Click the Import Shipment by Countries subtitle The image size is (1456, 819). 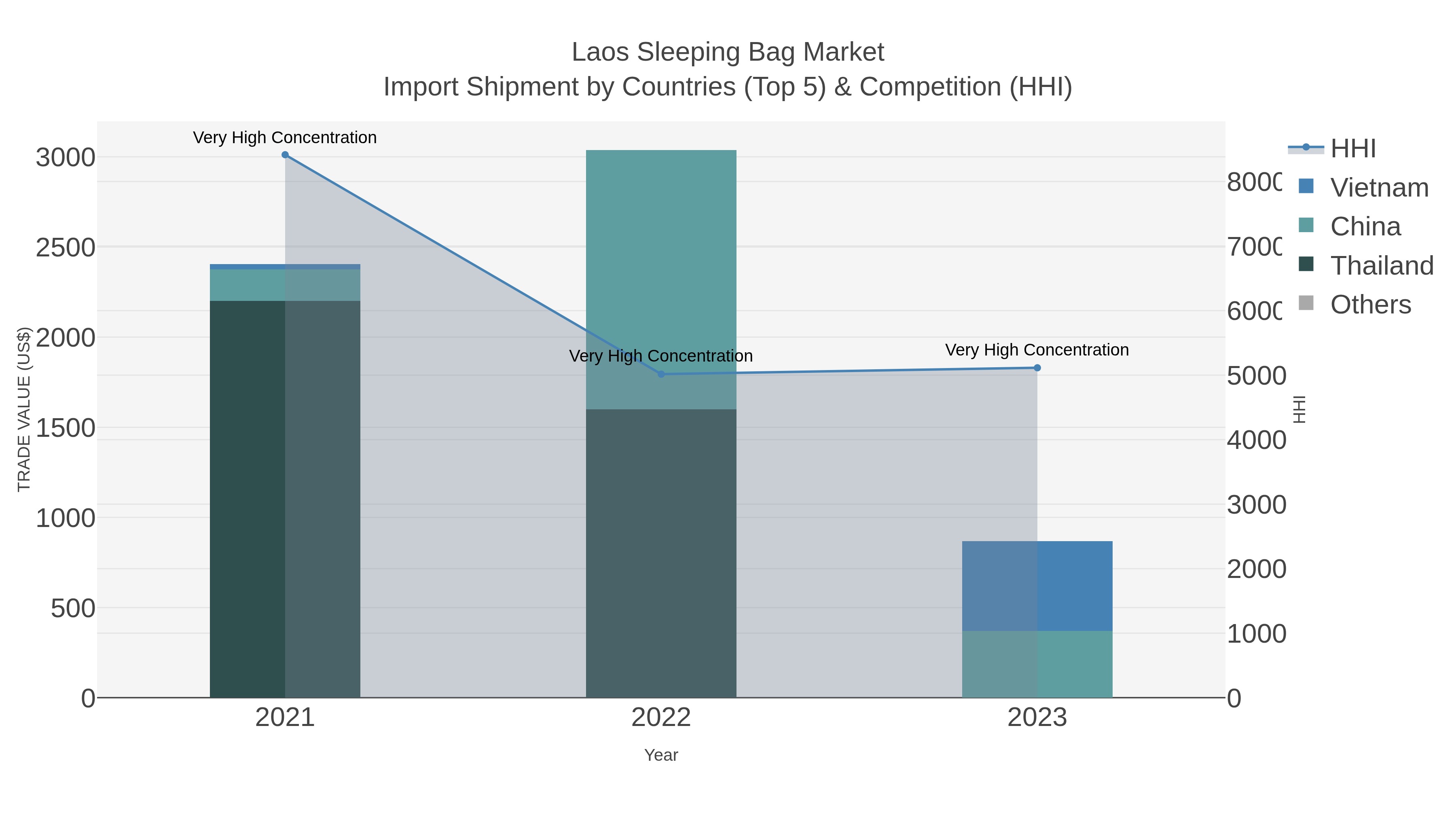pyautogui.click(x=728, y=87)
